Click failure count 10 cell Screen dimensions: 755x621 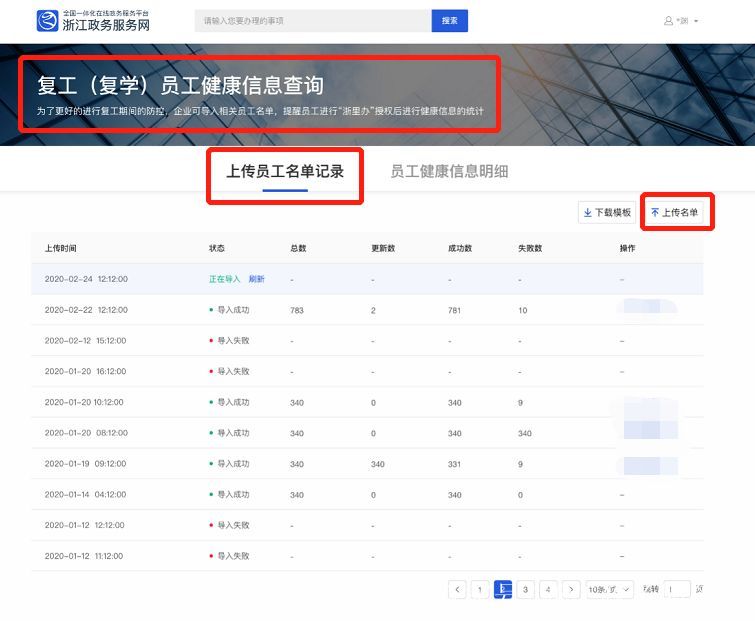click(523, 310)
